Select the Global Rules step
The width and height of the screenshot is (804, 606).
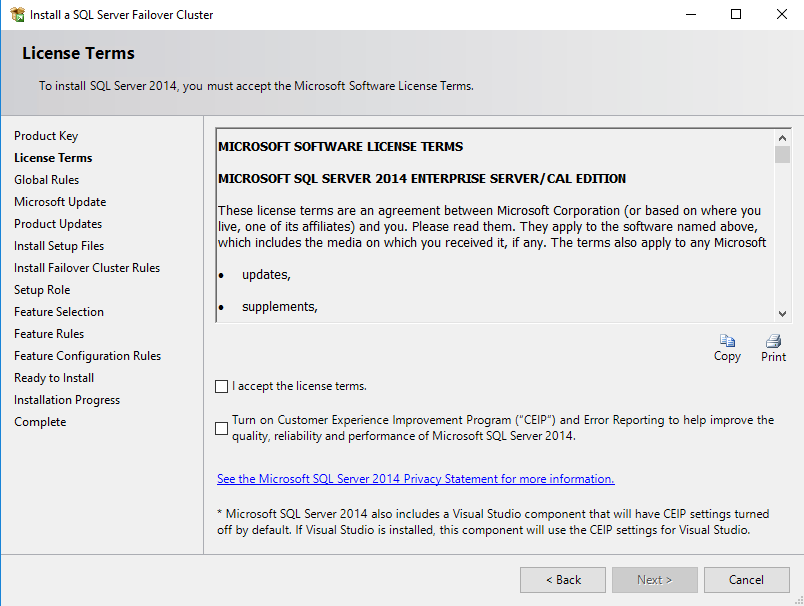pos(47,180)
